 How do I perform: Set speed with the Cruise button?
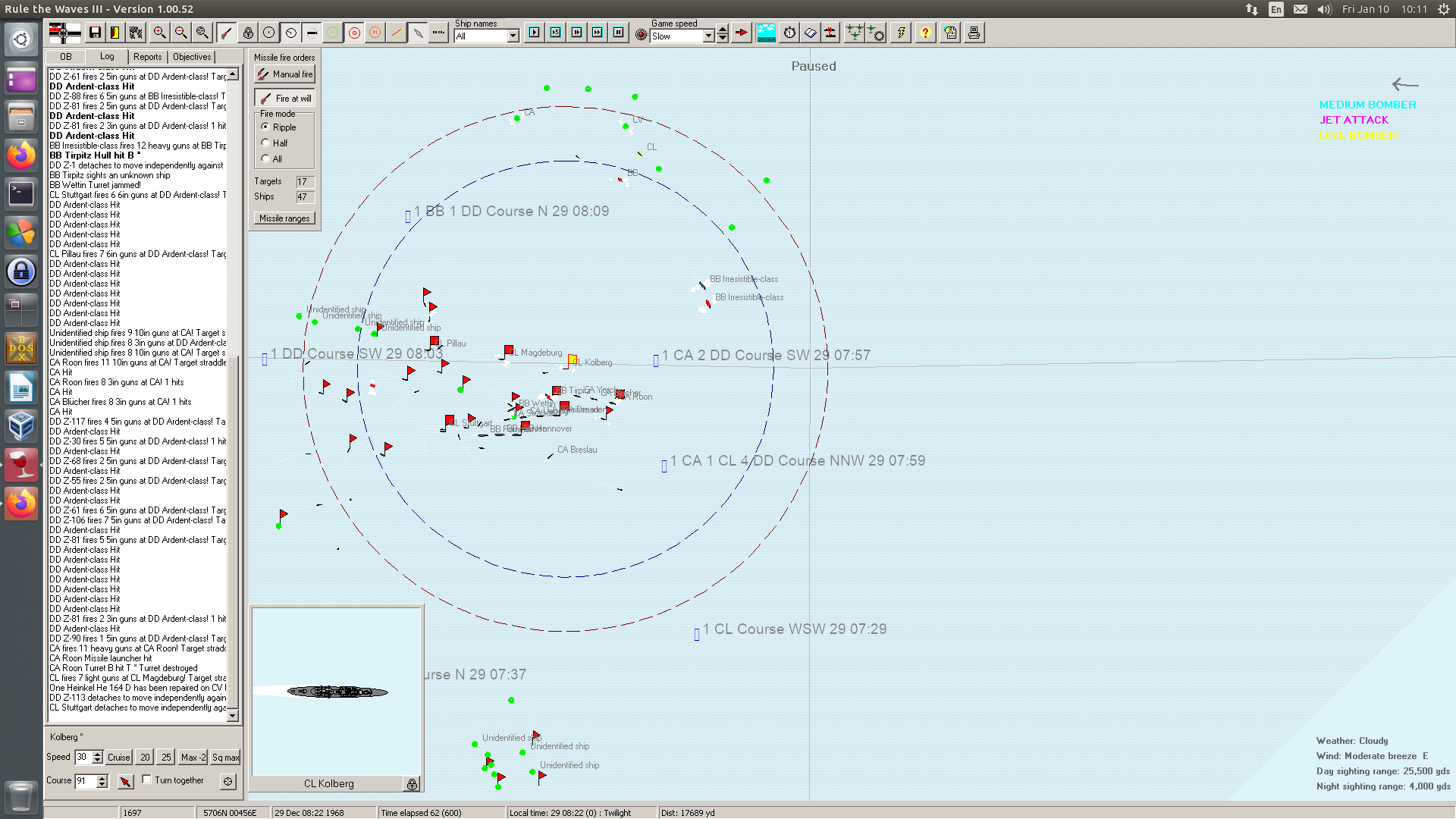118,757
